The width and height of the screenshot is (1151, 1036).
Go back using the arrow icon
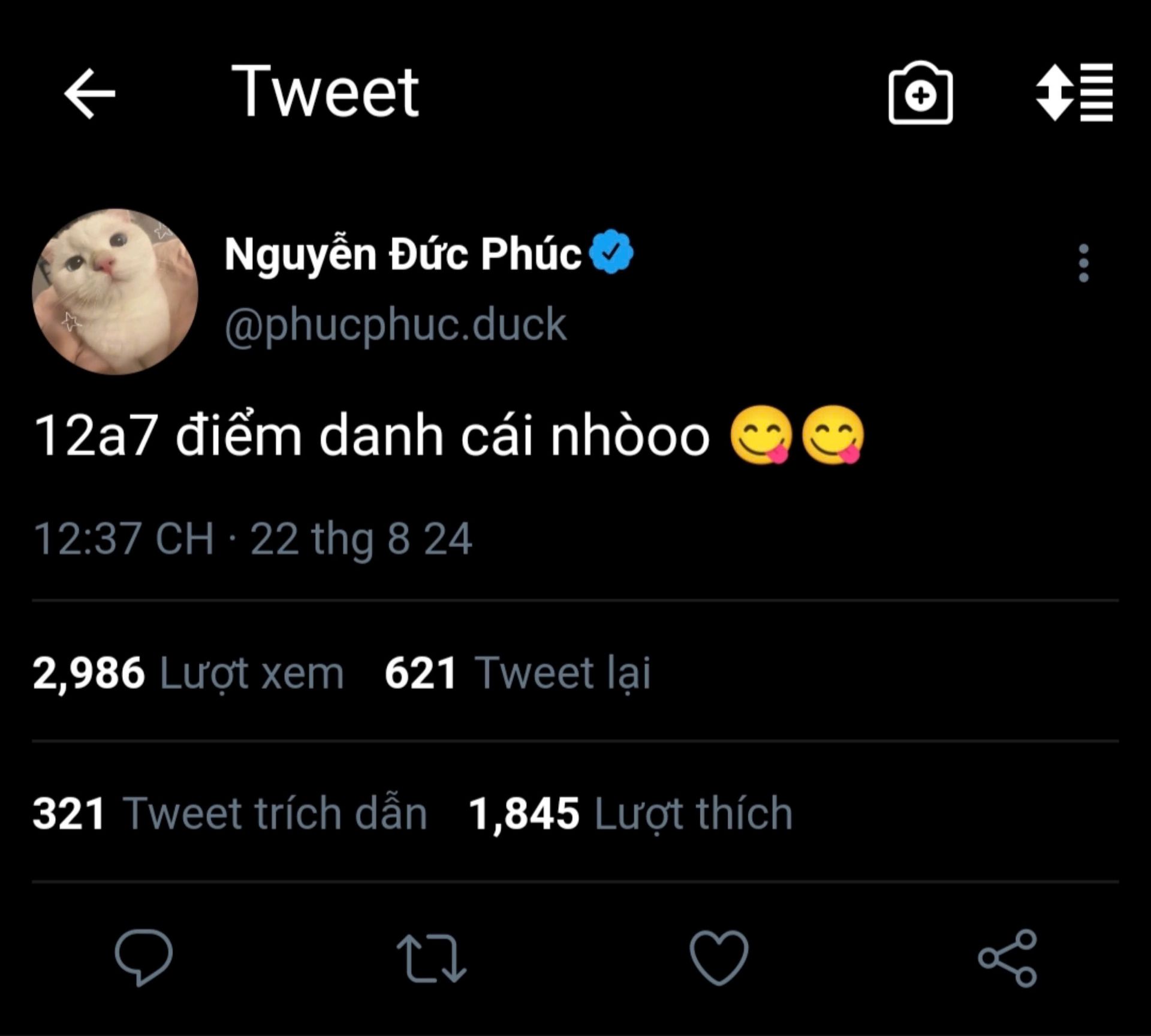(89, 93)
